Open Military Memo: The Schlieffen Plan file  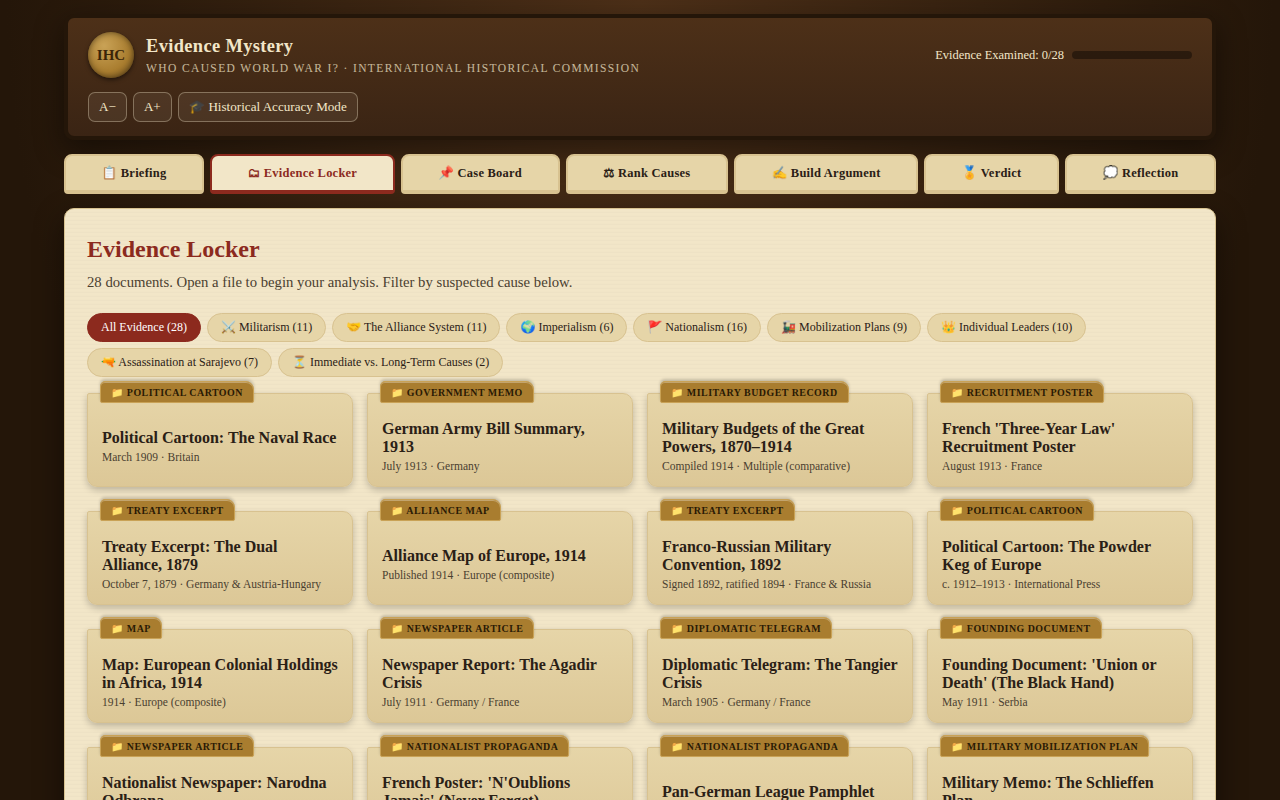point(1060,775)
